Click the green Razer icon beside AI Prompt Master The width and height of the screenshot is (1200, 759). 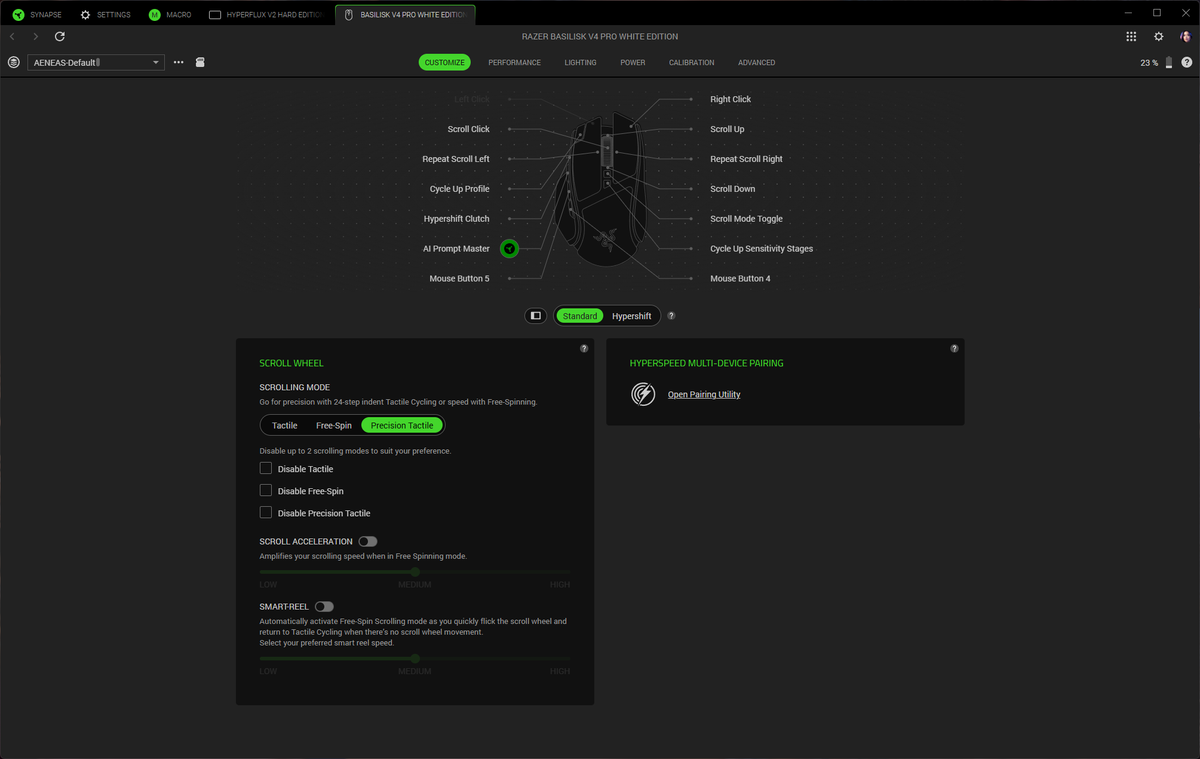pyautogui.click(x=510, y=248)
